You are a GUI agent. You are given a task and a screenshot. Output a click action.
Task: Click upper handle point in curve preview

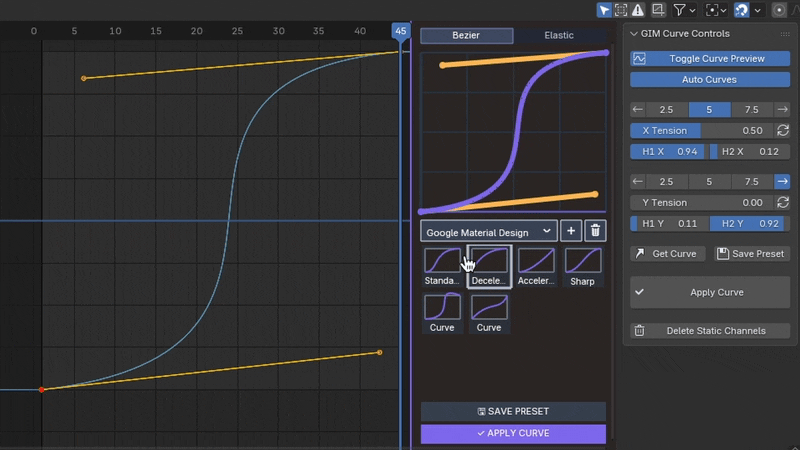tap(442, 65)
